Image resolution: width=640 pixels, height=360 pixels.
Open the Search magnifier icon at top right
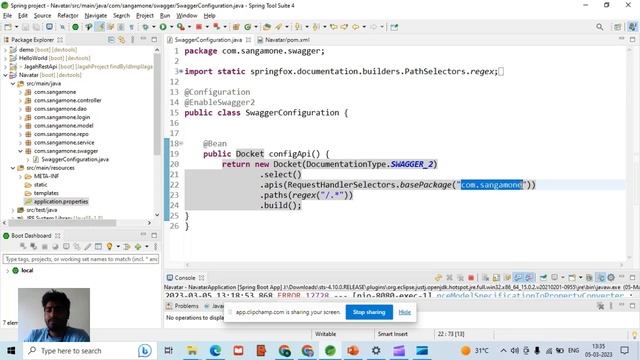coord(599,27)
